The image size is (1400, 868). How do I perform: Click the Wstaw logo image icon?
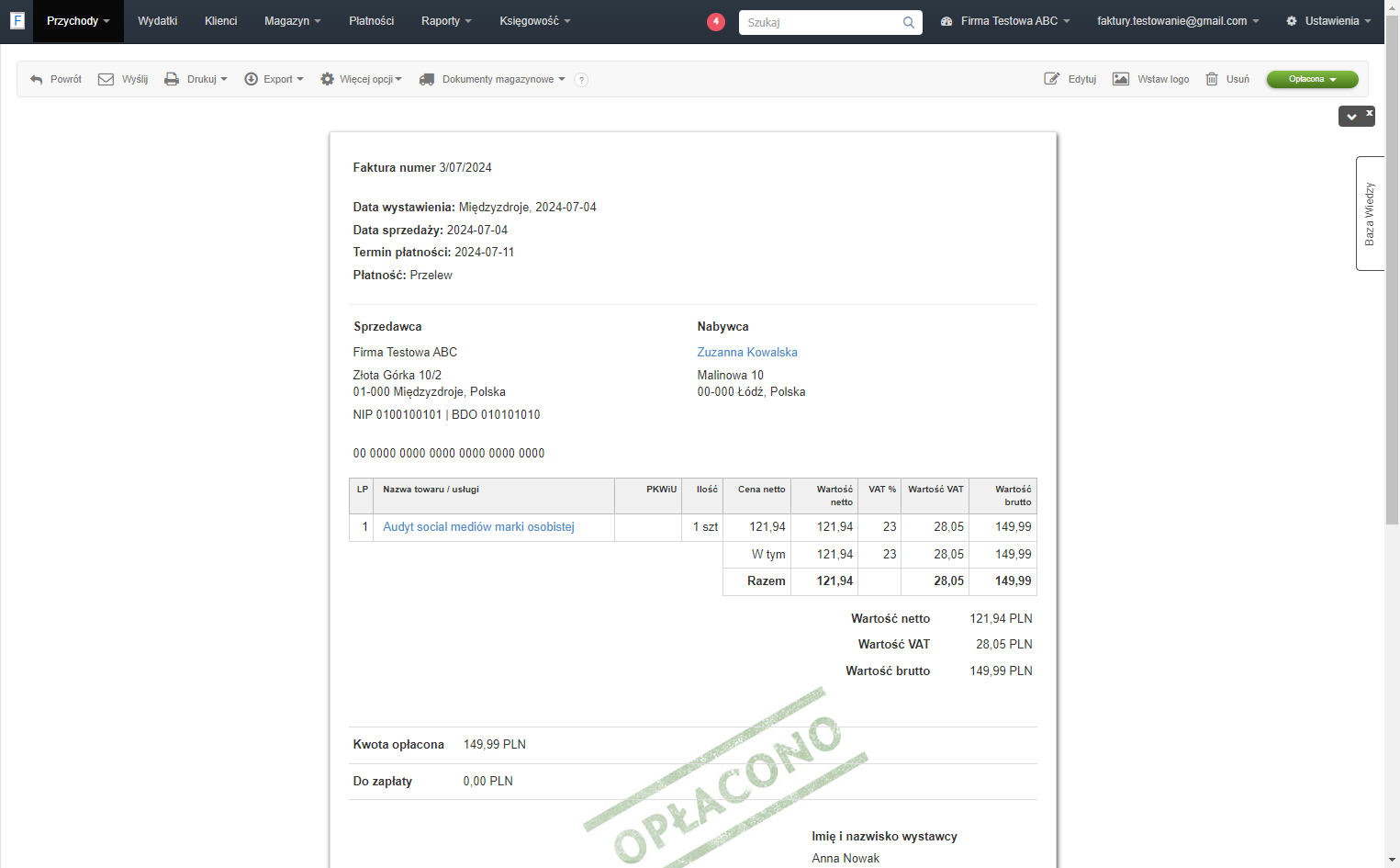1121,79
